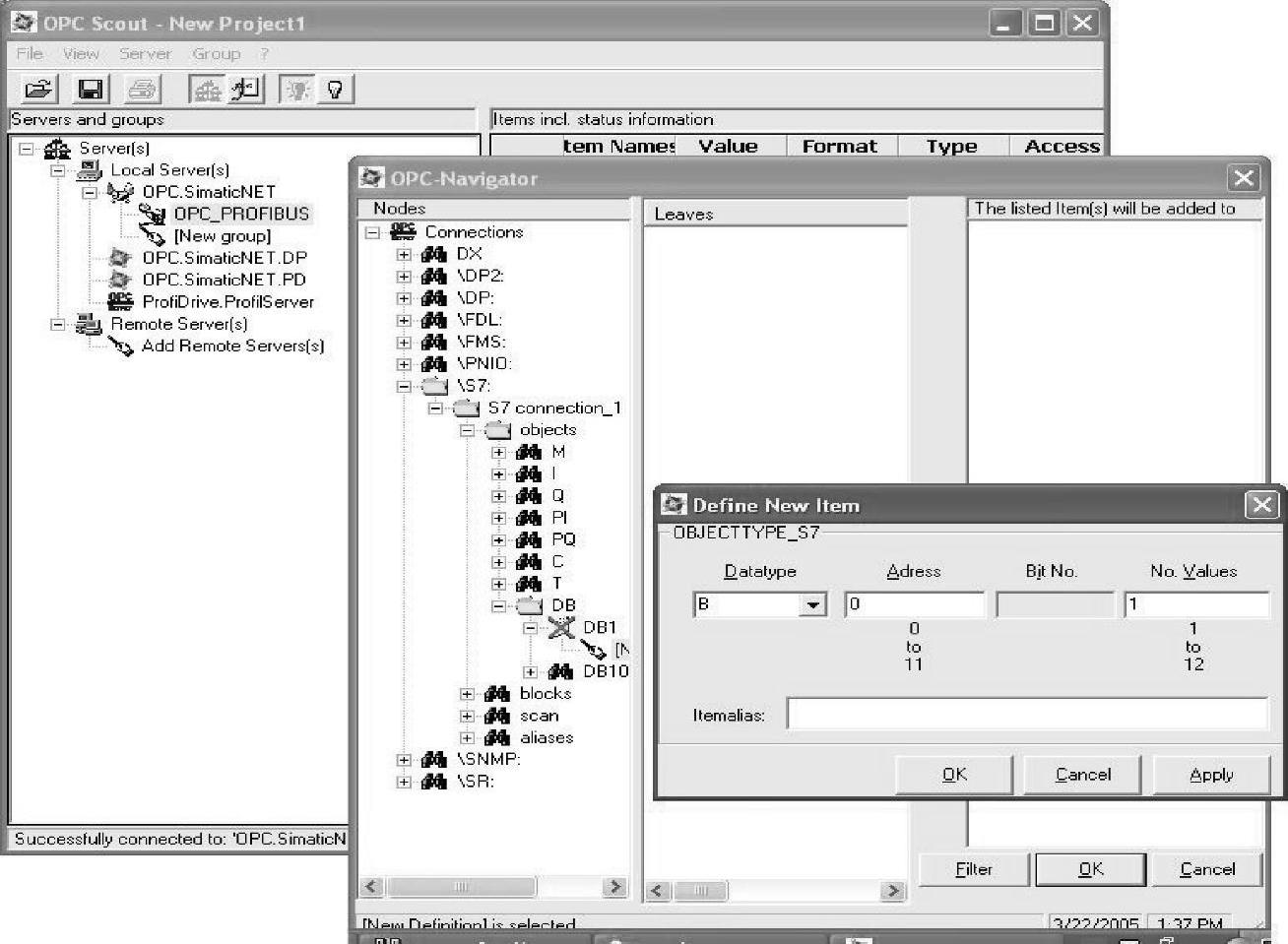Click the binoculars icon next to DX
This screenshot has width=1288, height=944.
tap(434, 254)
